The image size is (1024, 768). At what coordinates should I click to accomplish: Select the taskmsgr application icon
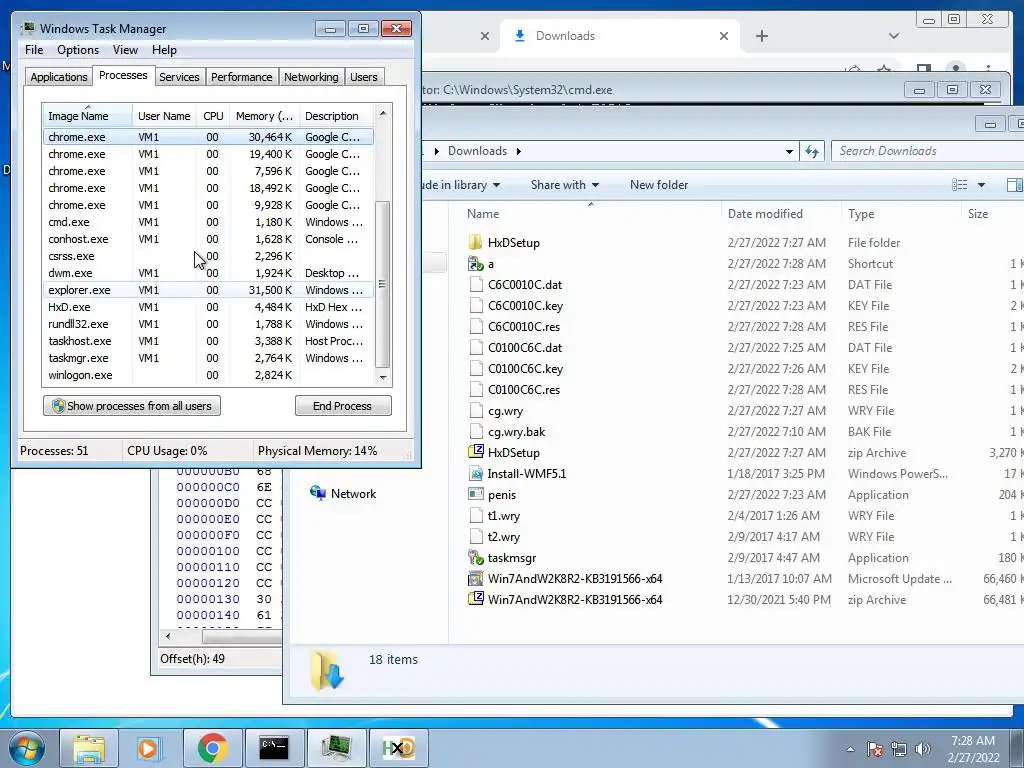pyautogui.click(x=475, y=558)
